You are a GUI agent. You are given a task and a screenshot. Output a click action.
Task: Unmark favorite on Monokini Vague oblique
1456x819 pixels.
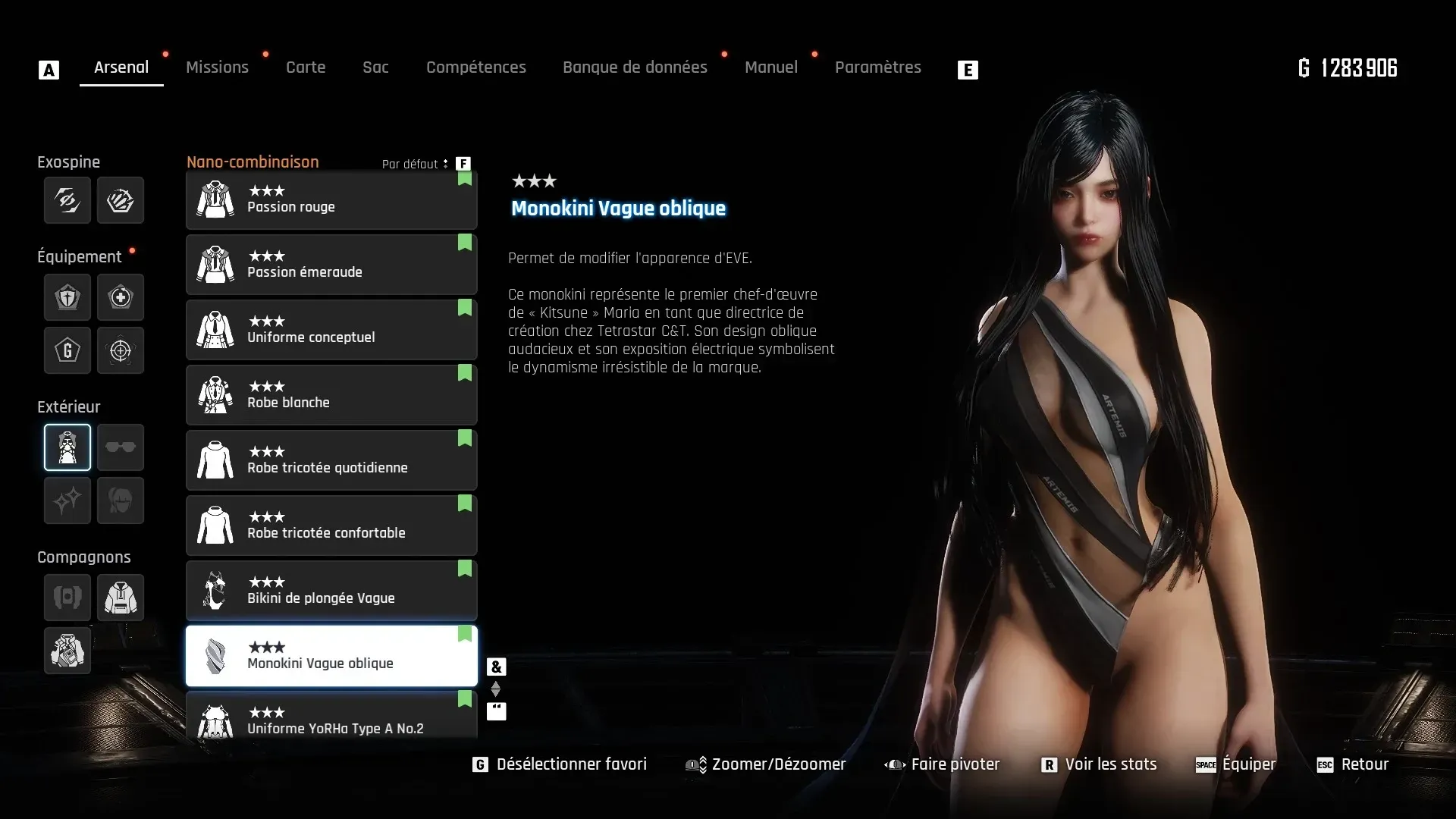tap(465, 634)
